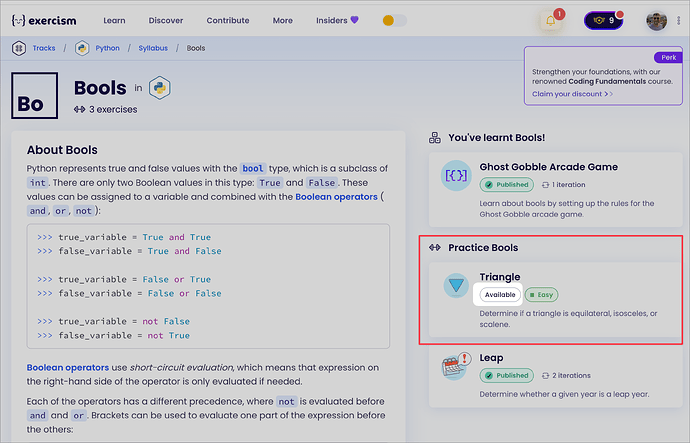Image resolution: width=690 pixels, height=443 pixels.
Task: Click the Triangle exercise icon
Action: 456,285
